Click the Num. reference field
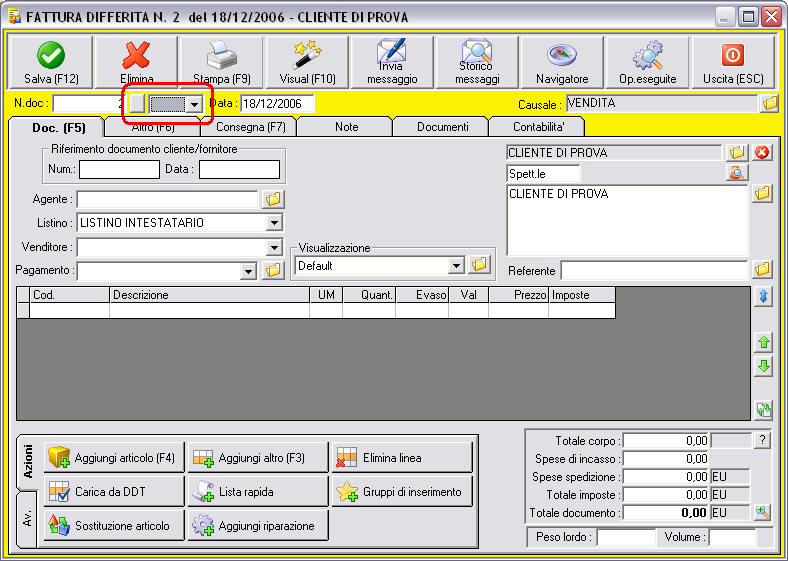The width and height of the screenshot is (788, 561). (x=119, y=169)
